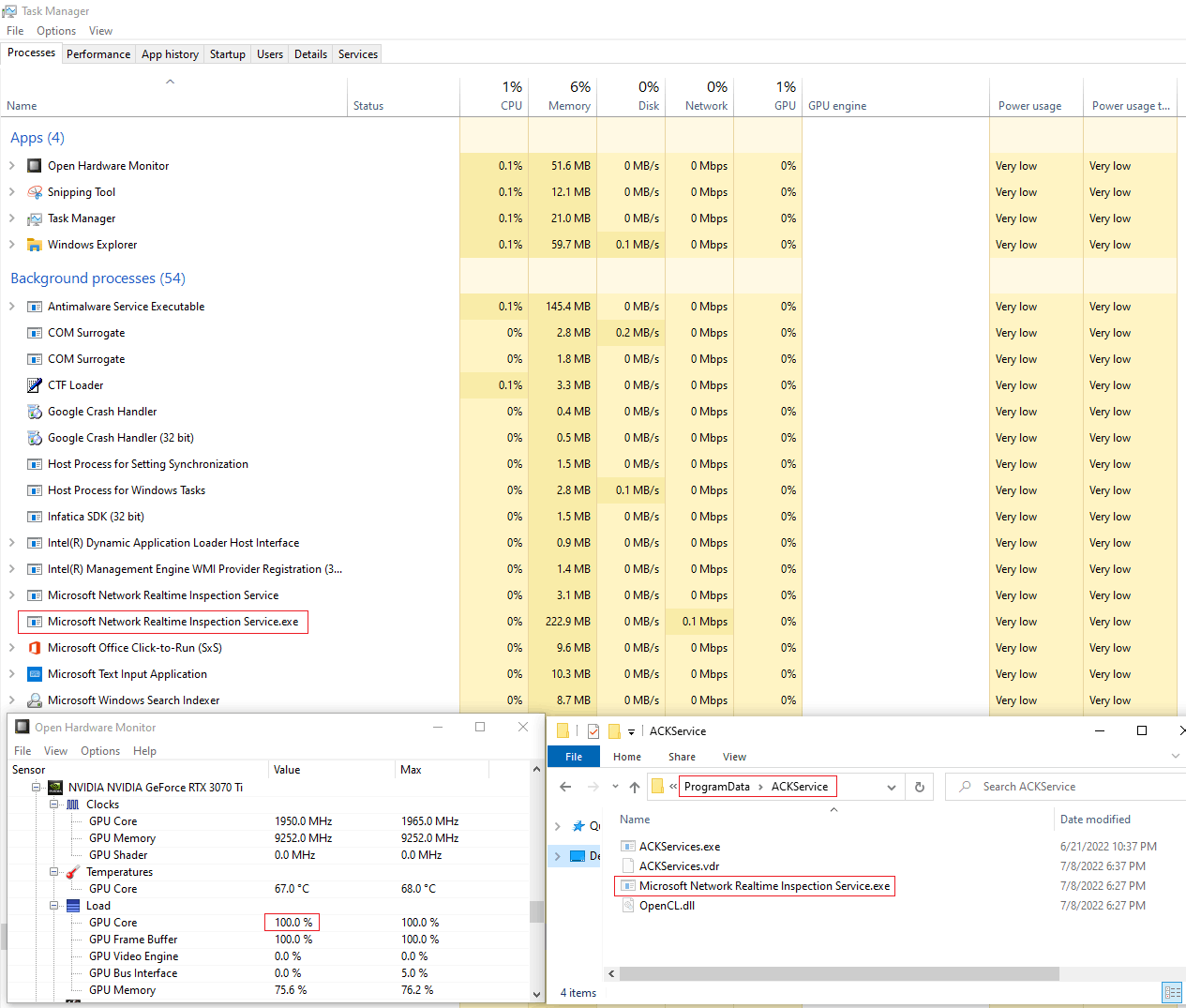Open the Options menu in Open Hardware Monitor
The width and height of the screenshot is (1186, 1008).
click(x=100, y=751)
